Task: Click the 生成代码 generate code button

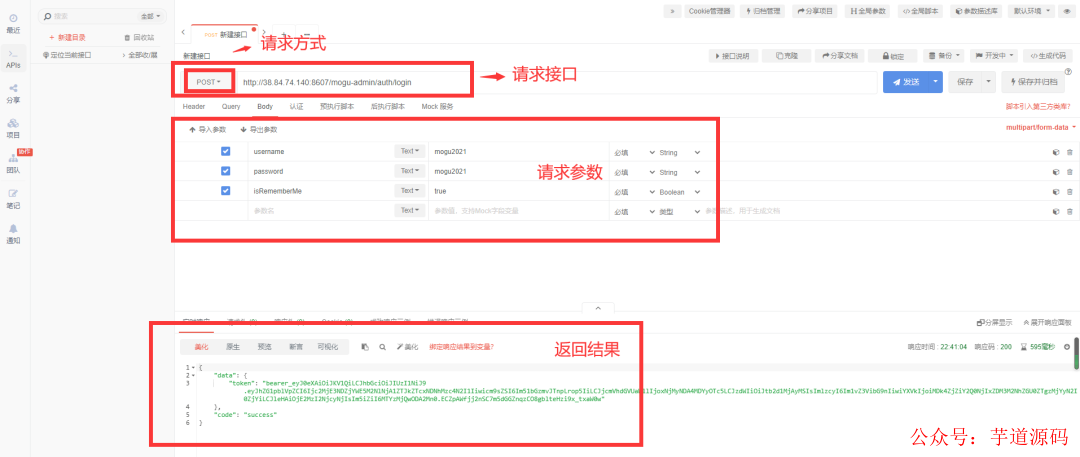Action: [x=1048, y=56]
